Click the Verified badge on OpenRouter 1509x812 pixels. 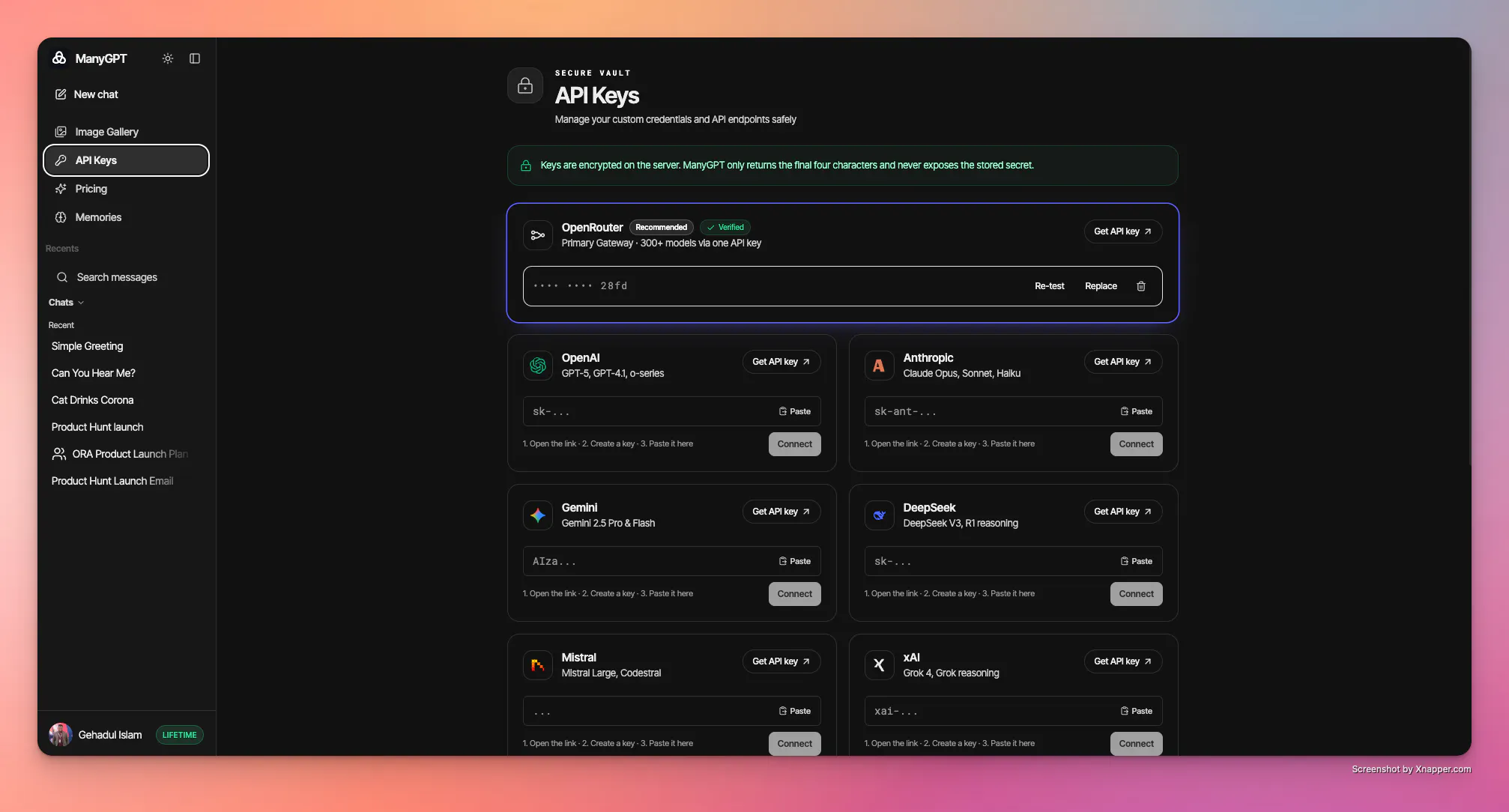pyautogui.click(x=725, y=227)
